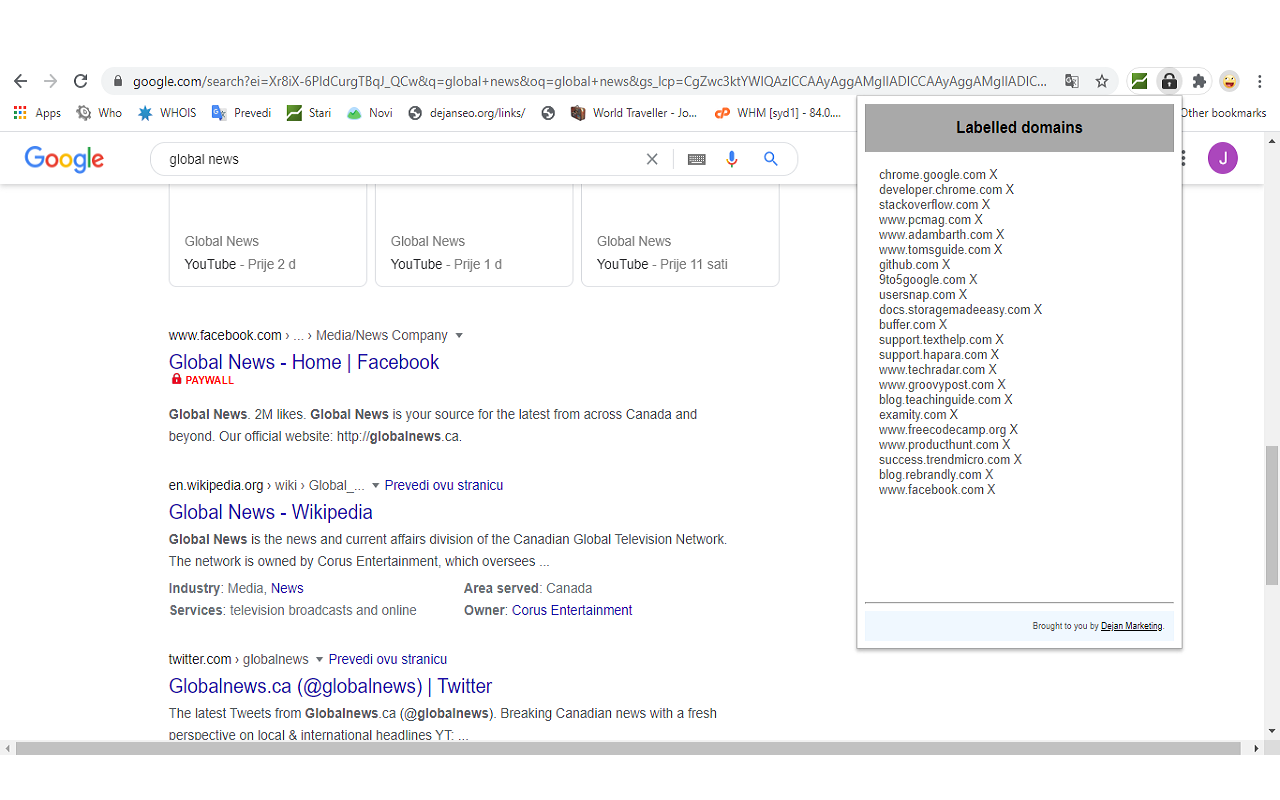This screenshot has height=800, width=1280.
Task: Remove www.facebook.com using its X
Action: (992, 490)
